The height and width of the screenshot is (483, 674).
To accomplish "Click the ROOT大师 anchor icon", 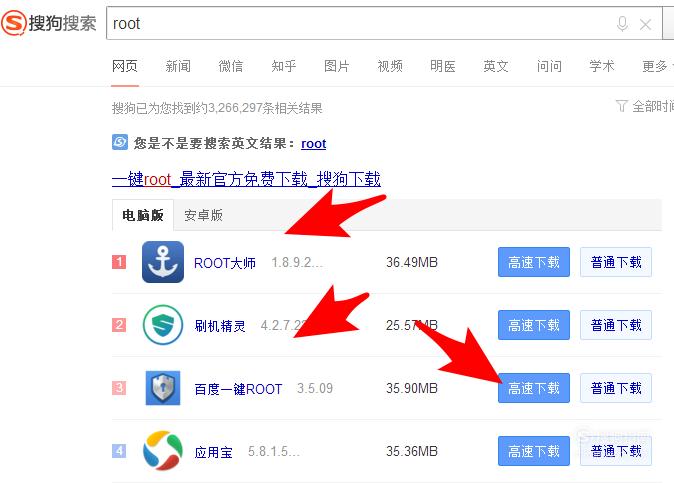I will coord(163,262).
